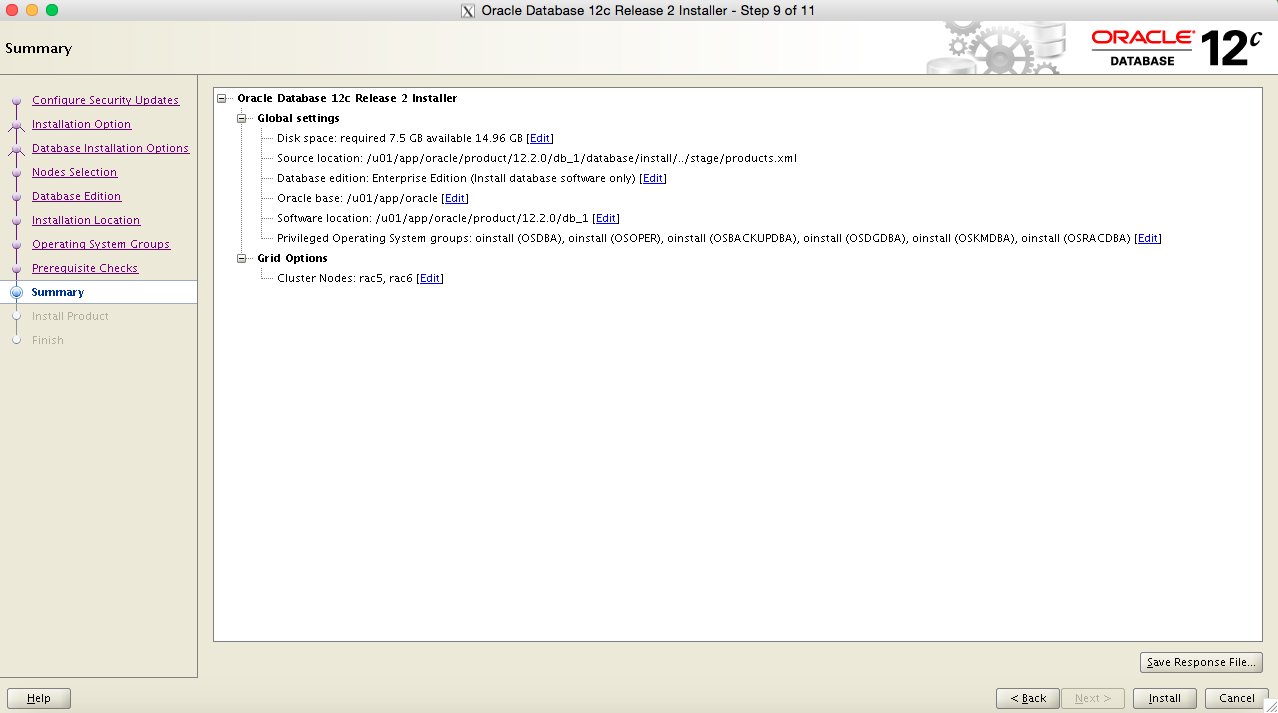Edit the Oracle base location
Image resolution: width=1278 pixels, height=713 pixels.
[x=454, y=198]
